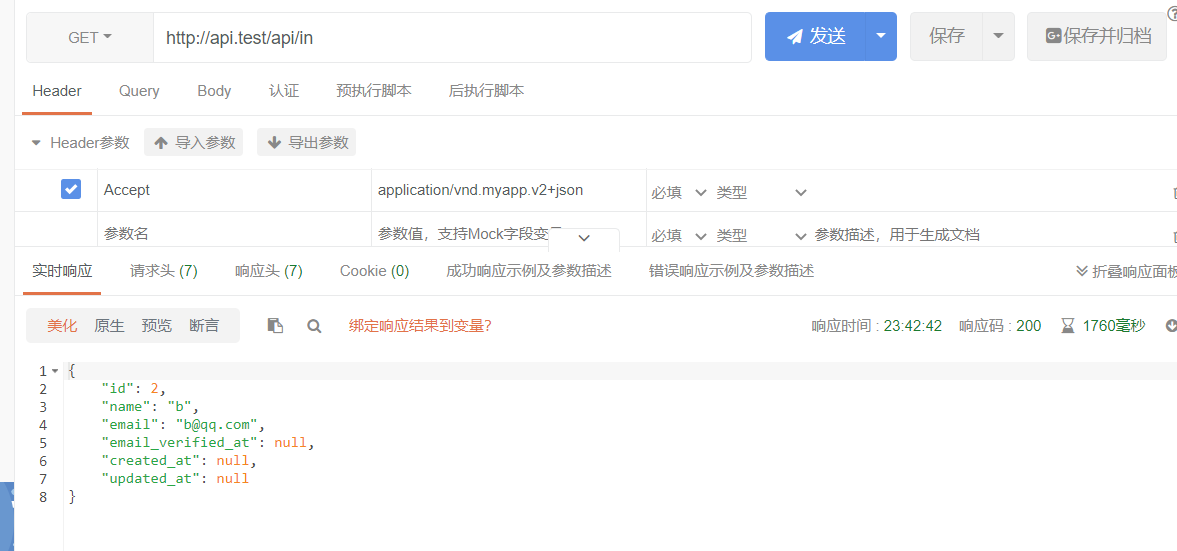Open 类型 dropdown in Accept row
The height and width of the screenshot is (551, 1177).
click(761, 193)
